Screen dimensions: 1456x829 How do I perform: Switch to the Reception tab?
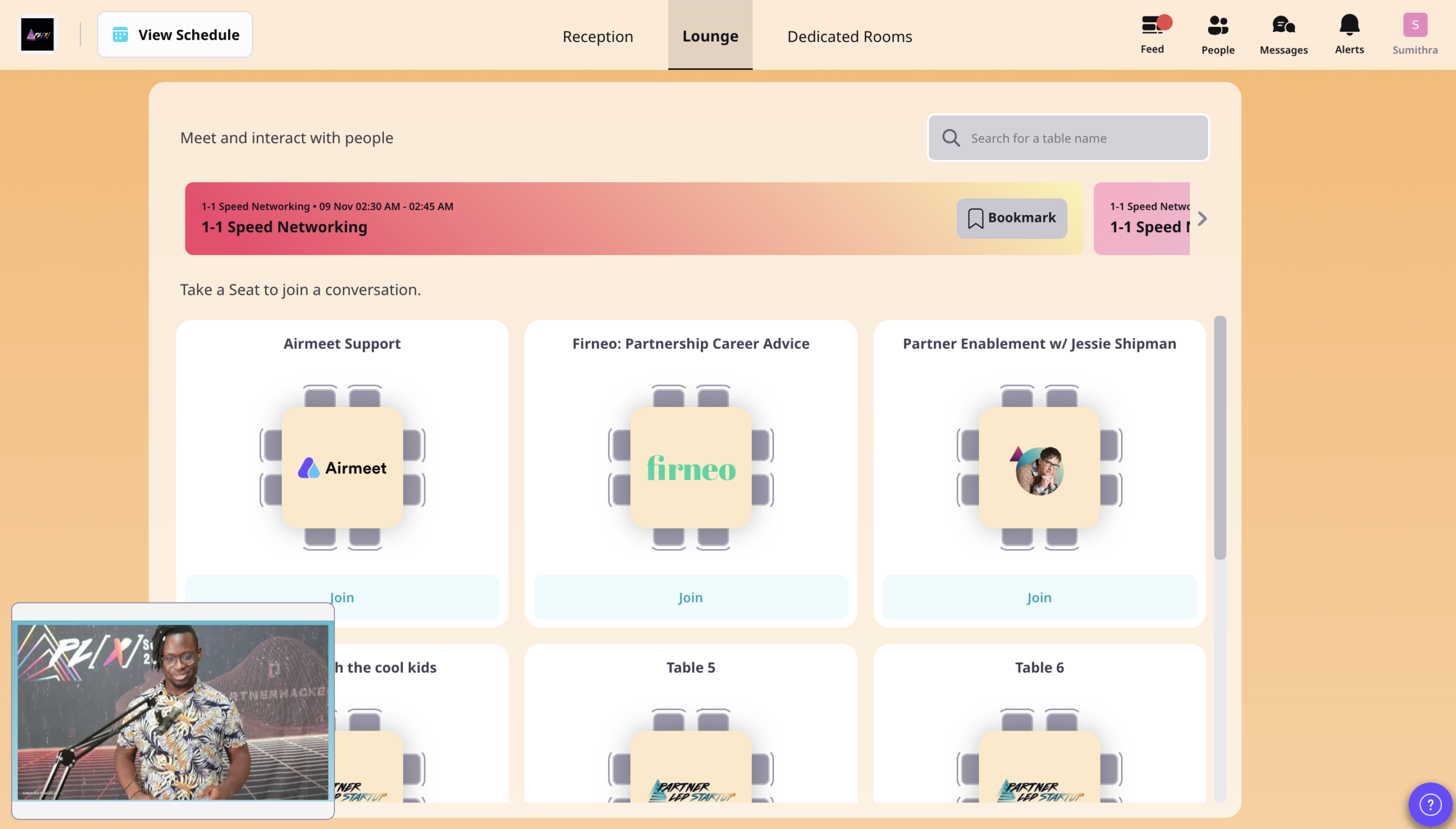click(x=597, y=36)
